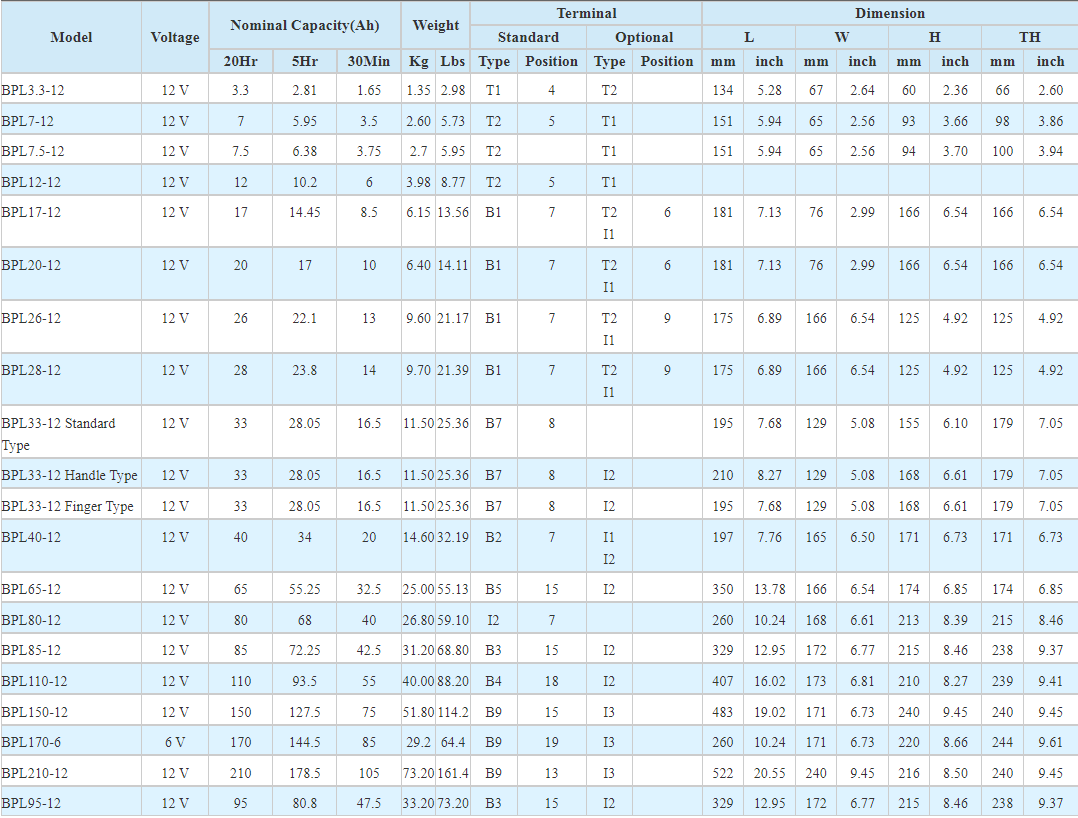The width and height of the screenshot is (1078, 818).
Task: Click the BPL33-12 Handle Type model cell
Action: 70,475
